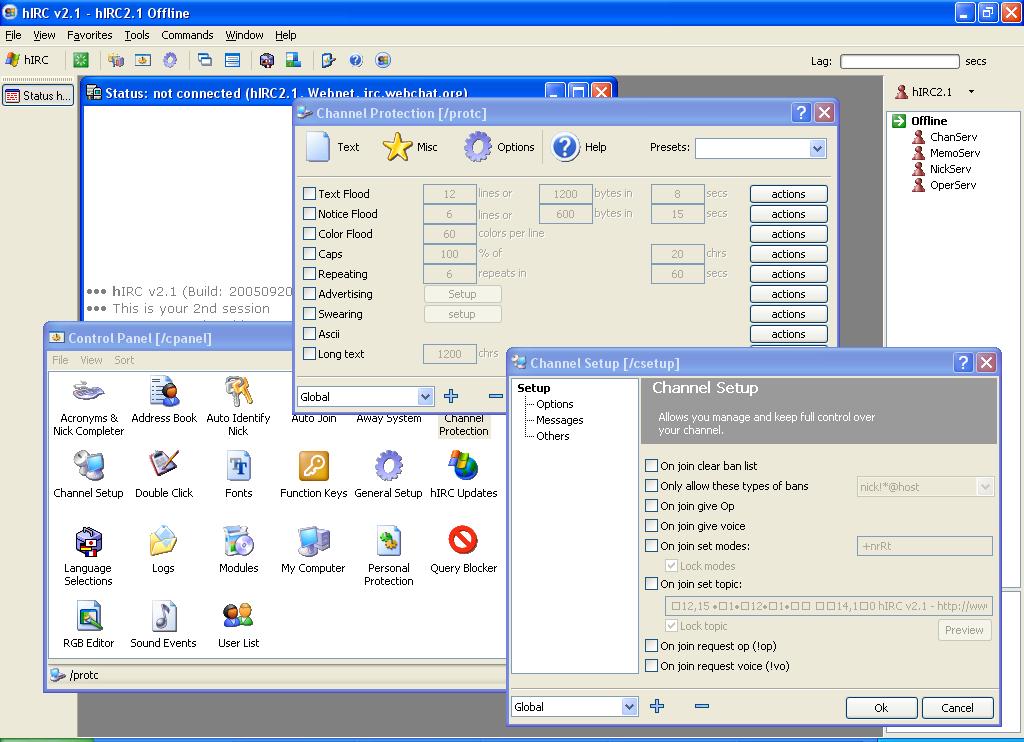Open Sound Events icon

click(x=163, y=616)
